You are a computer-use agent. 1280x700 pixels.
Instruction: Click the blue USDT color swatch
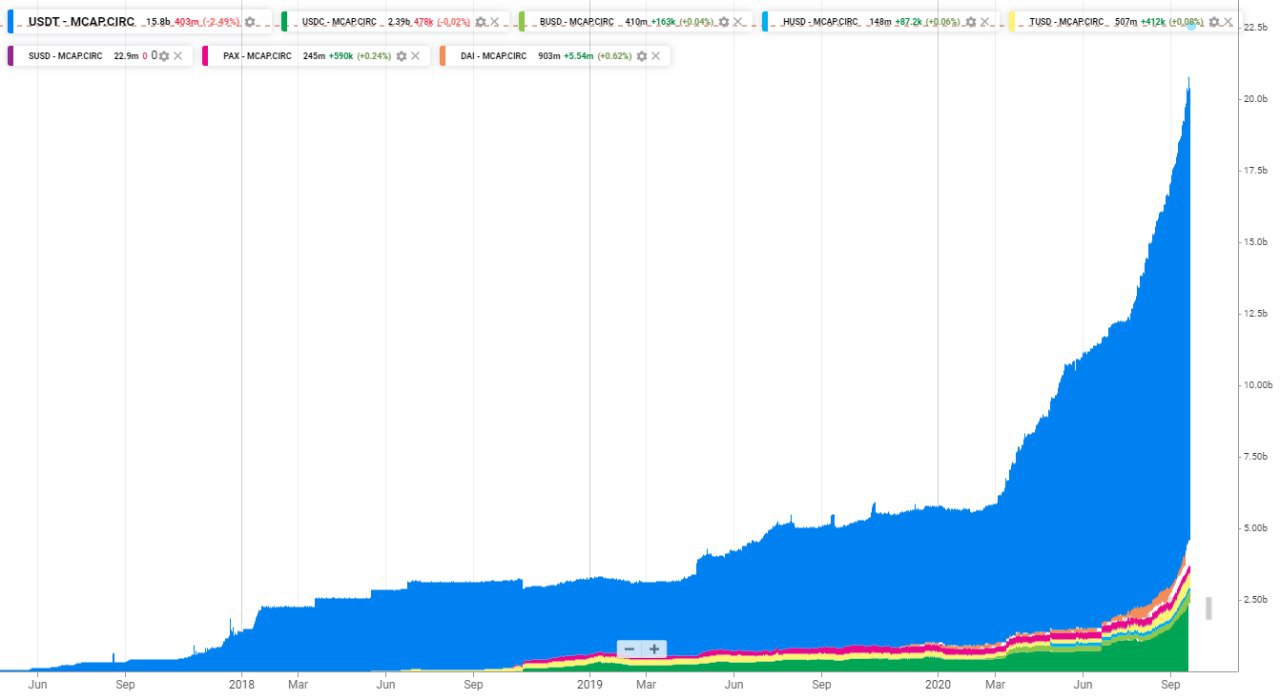click(10, 22)
